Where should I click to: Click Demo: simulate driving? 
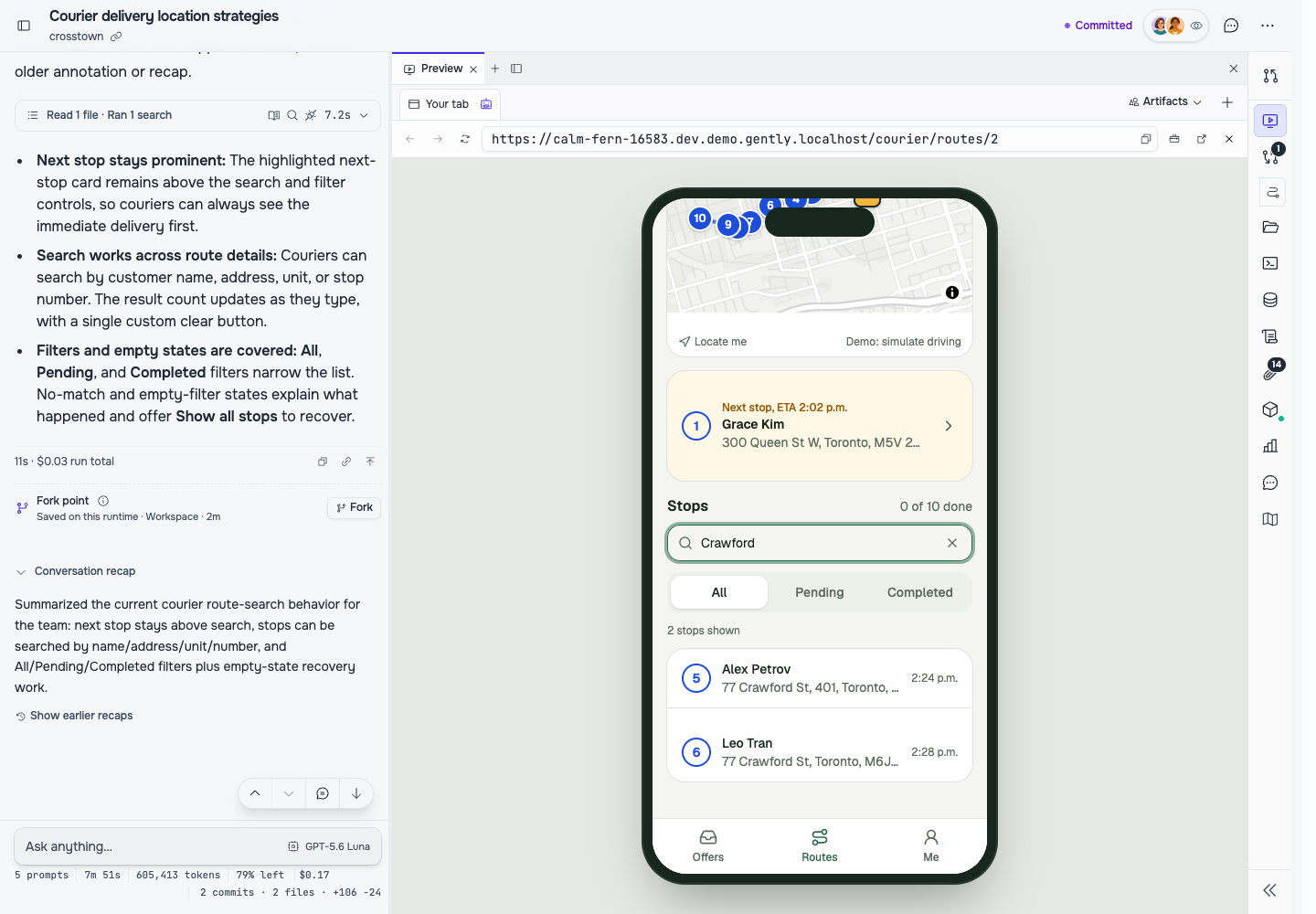tap(903, 342)
